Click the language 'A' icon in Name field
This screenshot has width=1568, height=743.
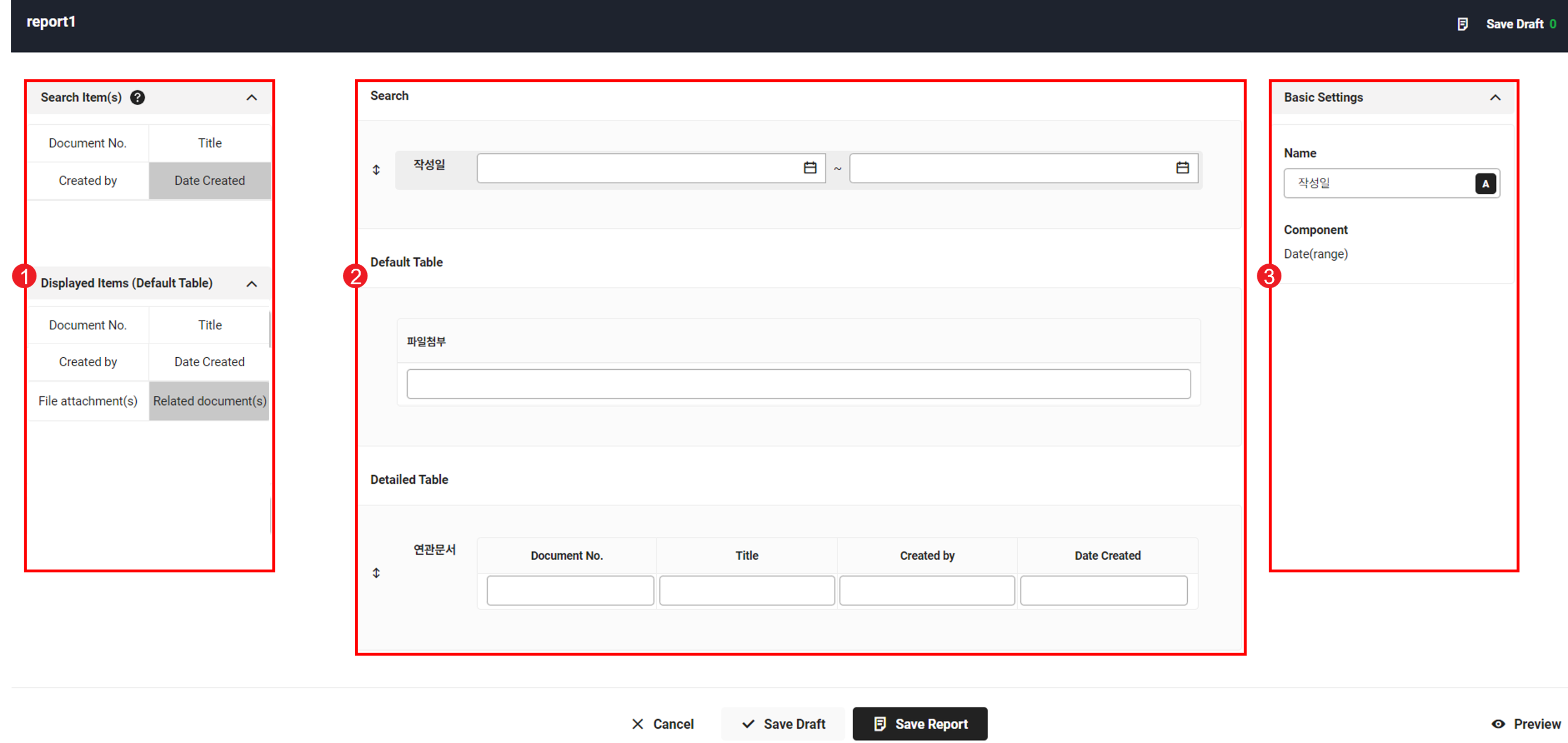point(1485,183)
